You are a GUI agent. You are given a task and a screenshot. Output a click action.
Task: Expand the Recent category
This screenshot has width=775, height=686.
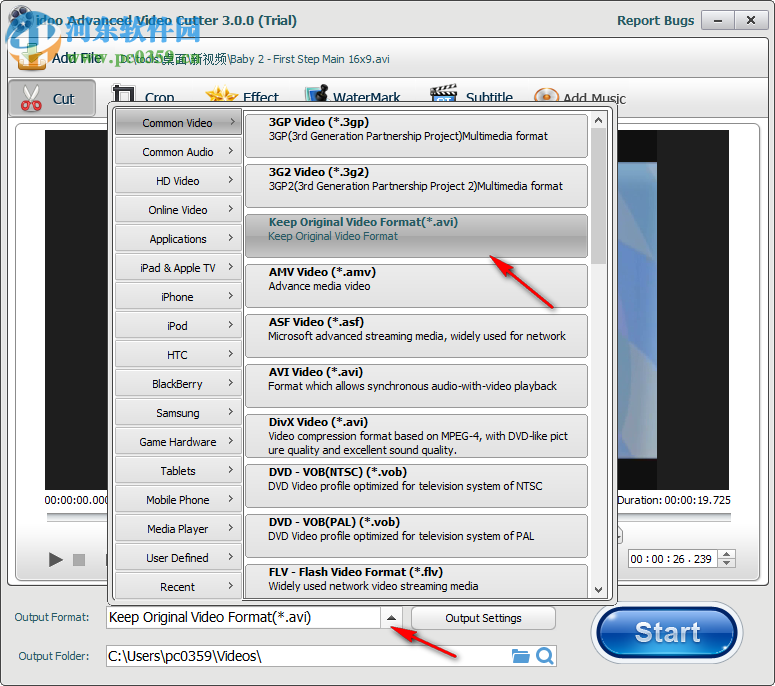(x=178, y=586)
